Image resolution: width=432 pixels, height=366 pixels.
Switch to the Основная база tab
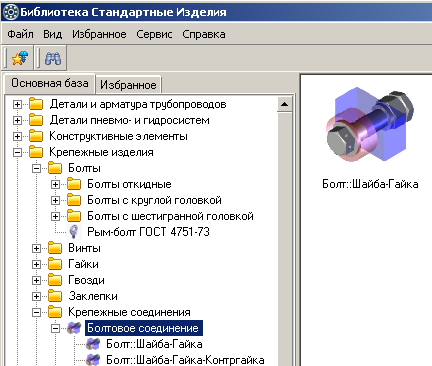click(50, 83)
